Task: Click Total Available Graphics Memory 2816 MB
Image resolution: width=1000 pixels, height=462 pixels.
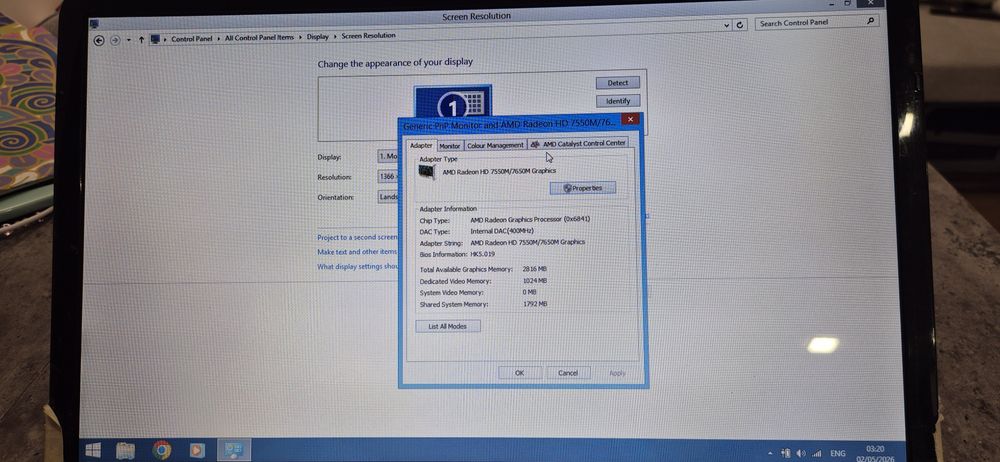Action: coord(535,269)
